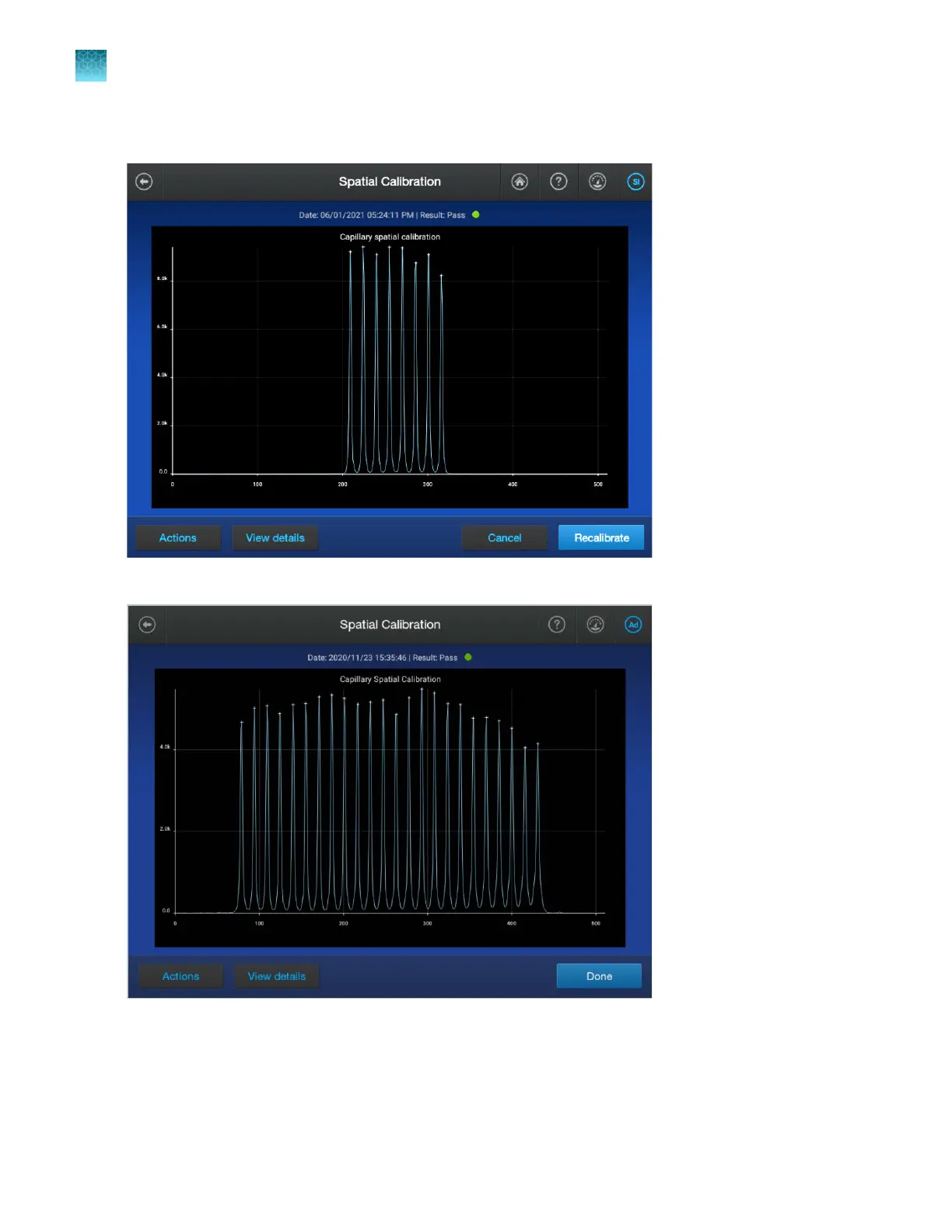Open home icon in top screen header
This screenshot has width=952, height=1232.
[520, 181]
